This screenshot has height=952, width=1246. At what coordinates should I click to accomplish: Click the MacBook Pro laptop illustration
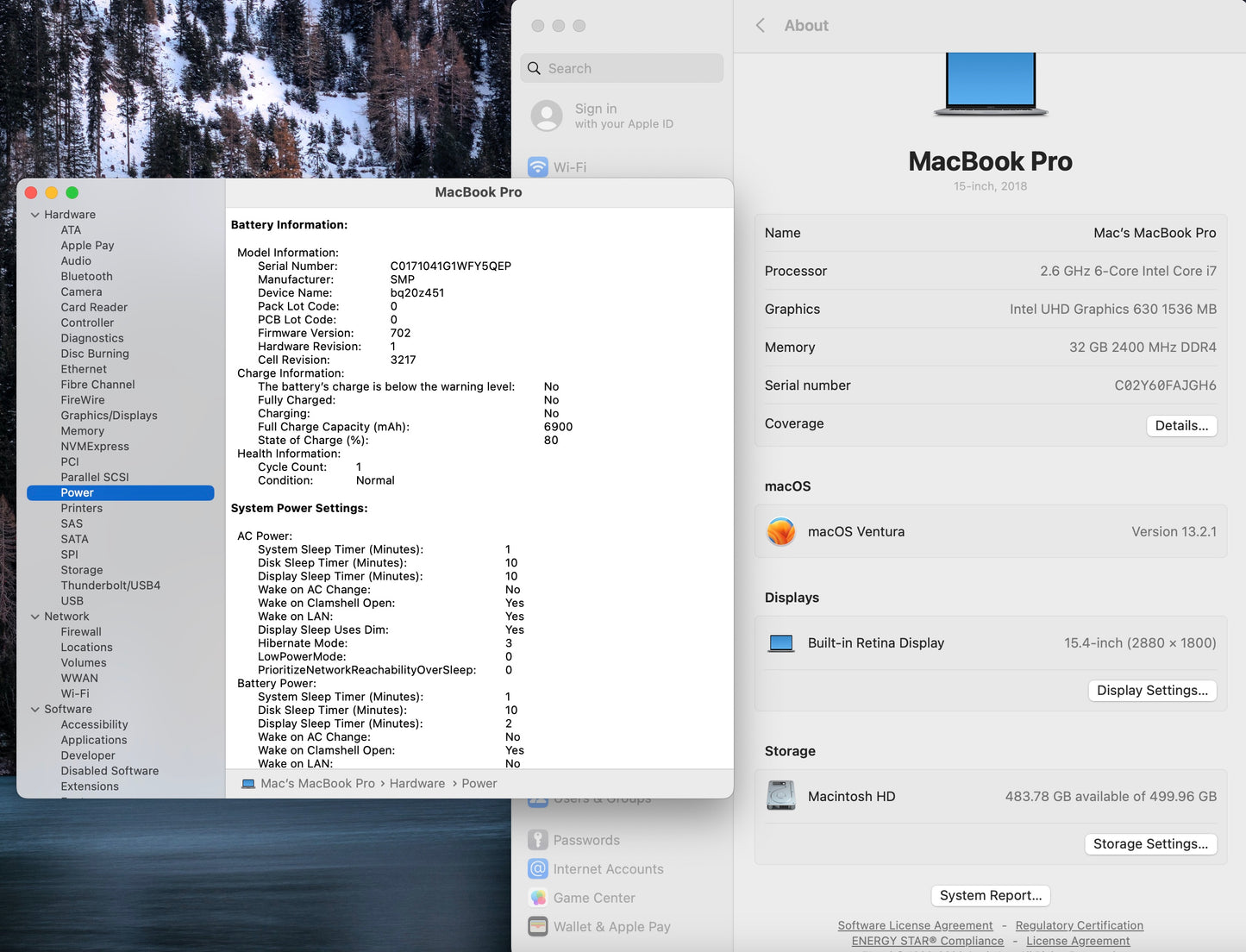point(990,82)
